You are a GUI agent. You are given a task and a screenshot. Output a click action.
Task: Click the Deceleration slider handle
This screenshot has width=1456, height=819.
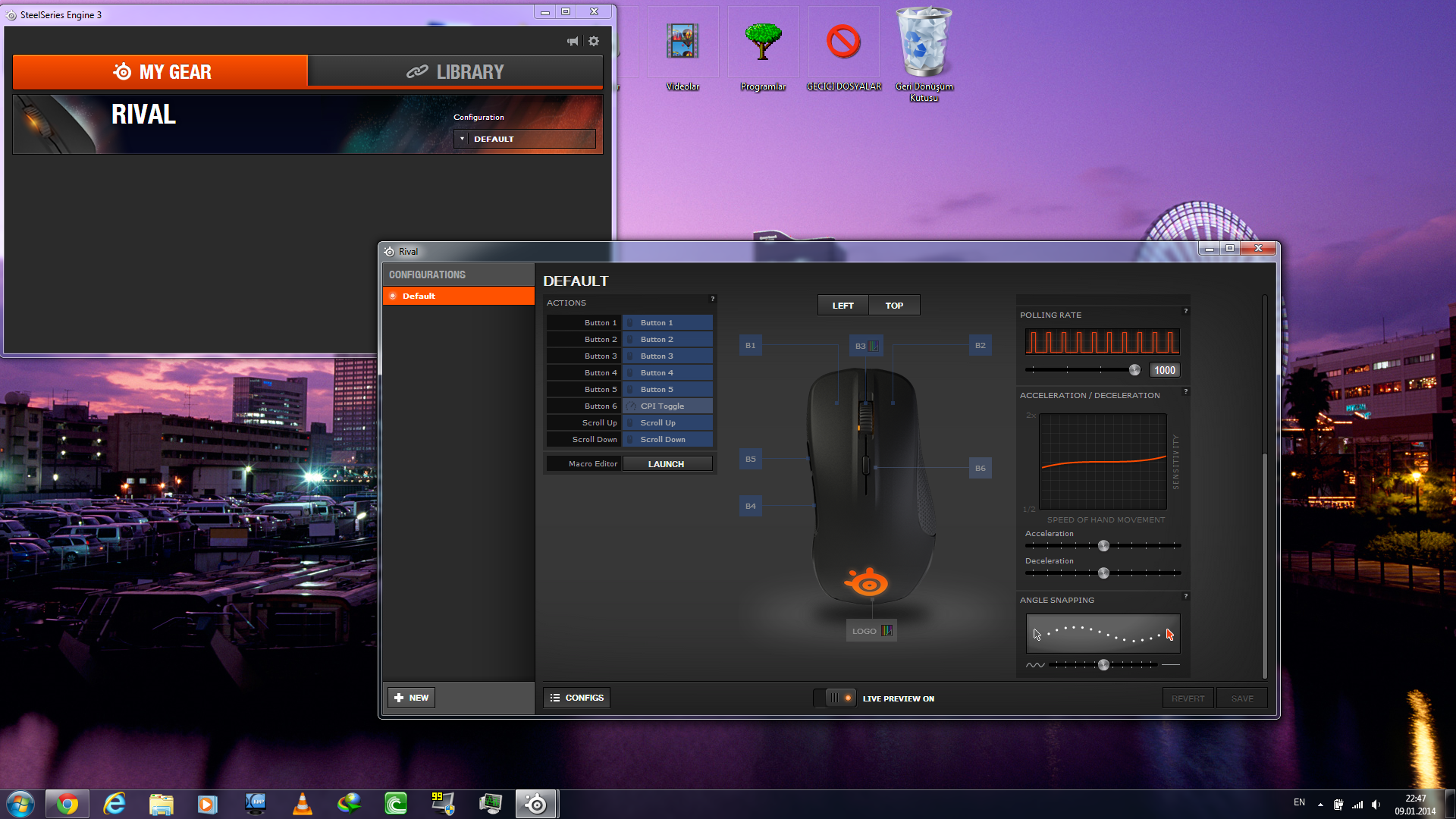pos(1104,573)
